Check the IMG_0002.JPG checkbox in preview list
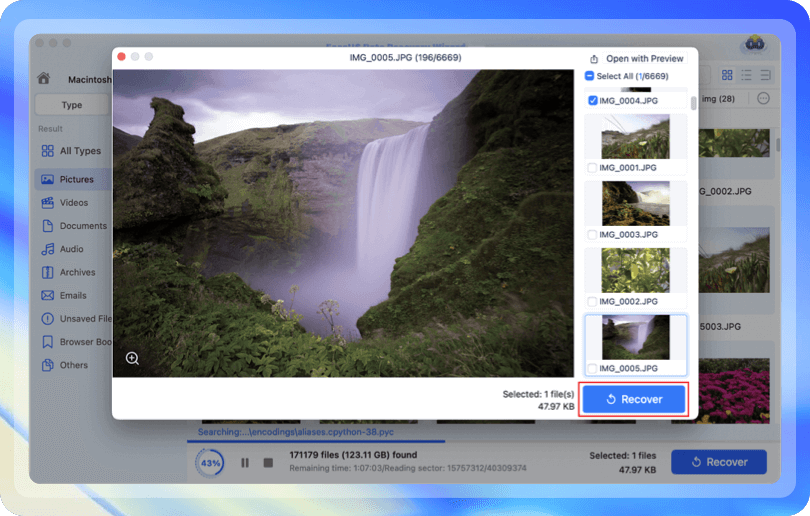 [x=592, y=302]
